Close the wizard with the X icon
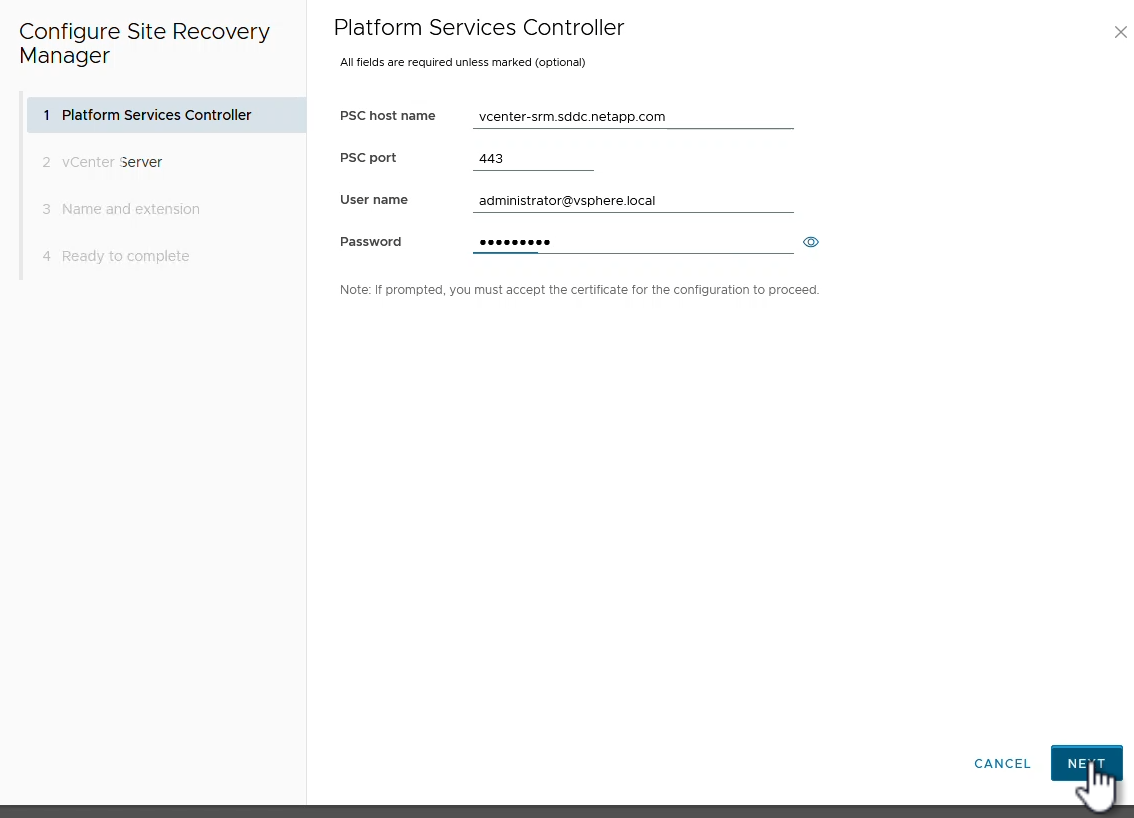This screenshot has height=818, width=1134. (1120, 32)
